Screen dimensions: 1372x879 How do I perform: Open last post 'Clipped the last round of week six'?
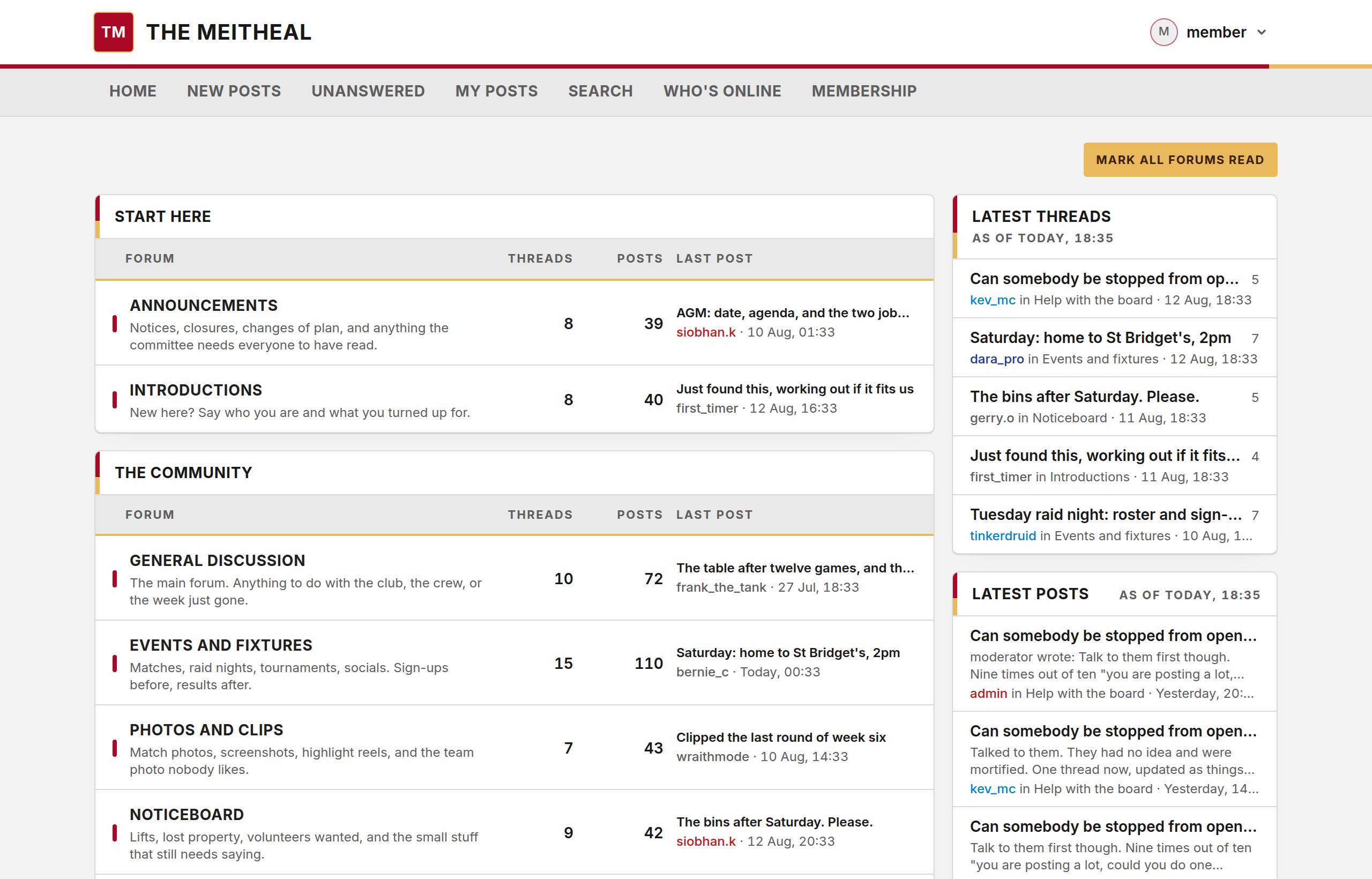tap(781, 738)
